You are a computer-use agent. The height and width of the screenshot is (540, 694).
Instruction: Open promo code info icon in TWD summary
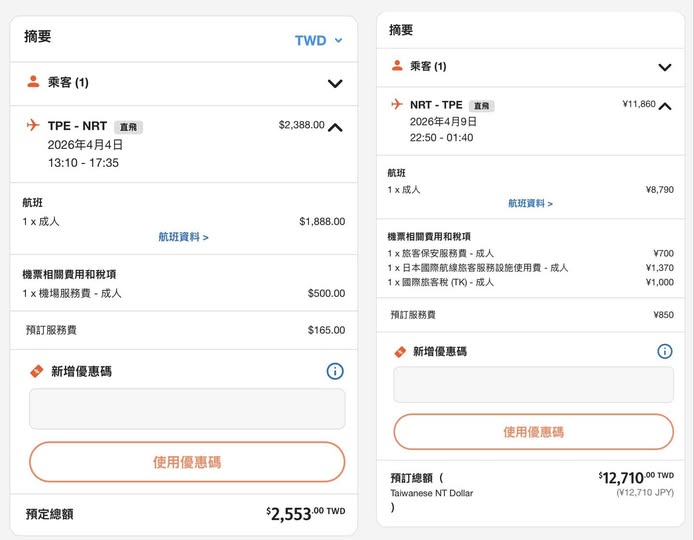pyautogui.click(x=335, y=371)
